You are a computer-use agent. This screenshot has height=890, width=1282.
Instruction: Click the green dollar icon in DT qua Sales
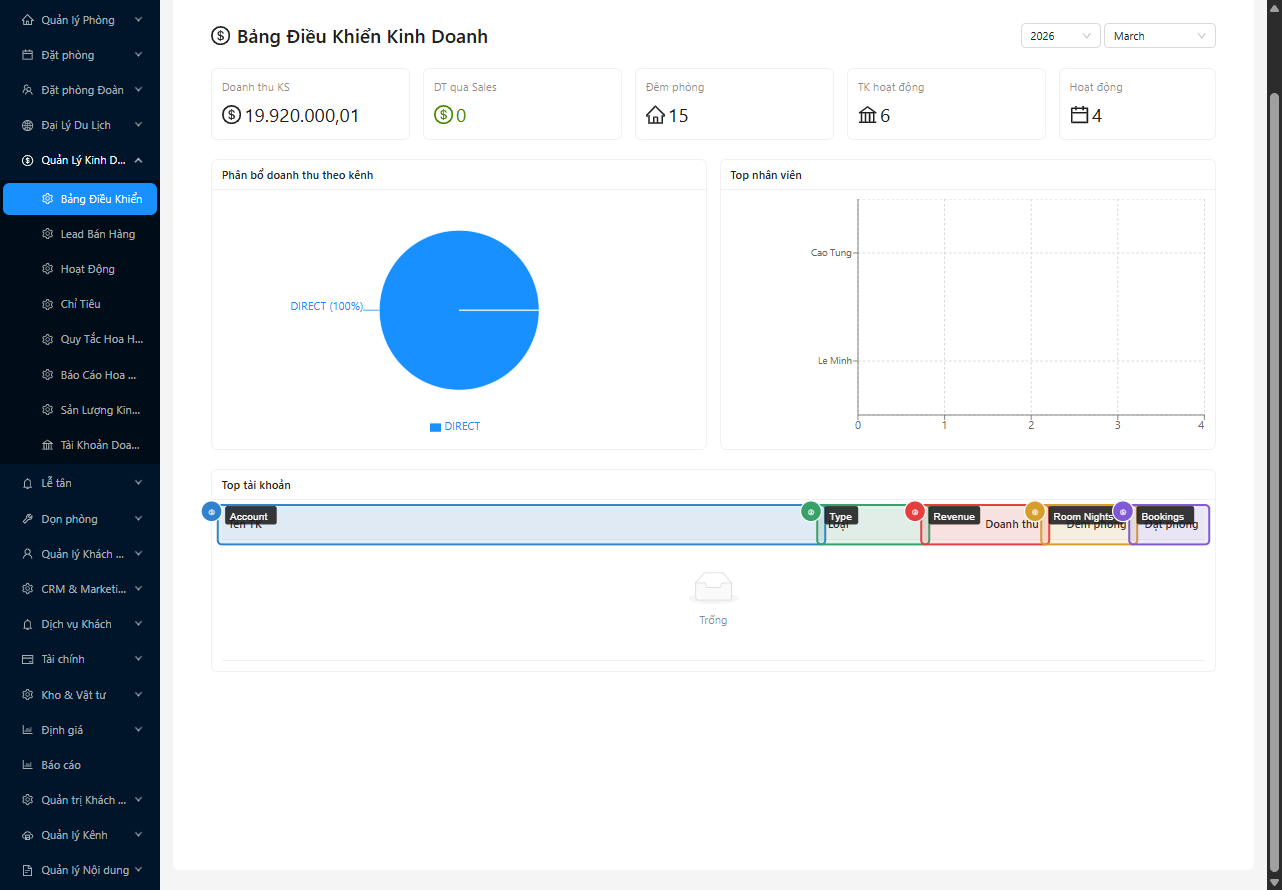pos(443,116)
